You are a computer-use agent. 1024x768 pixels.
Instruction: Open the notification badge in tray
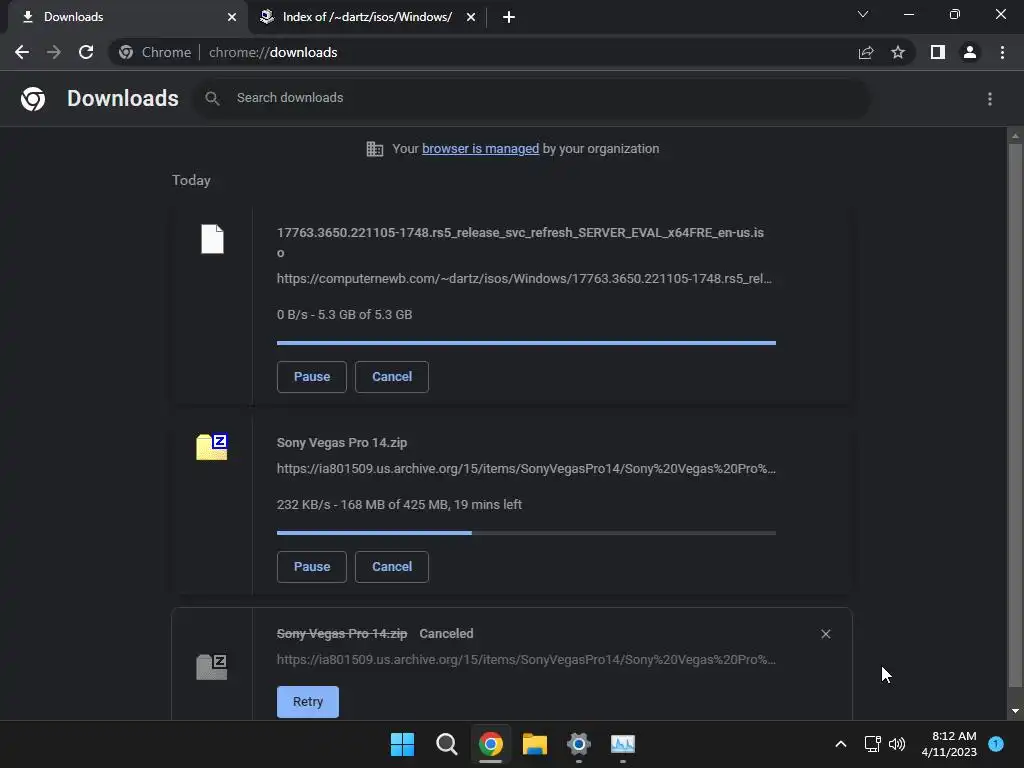[996, 744]
